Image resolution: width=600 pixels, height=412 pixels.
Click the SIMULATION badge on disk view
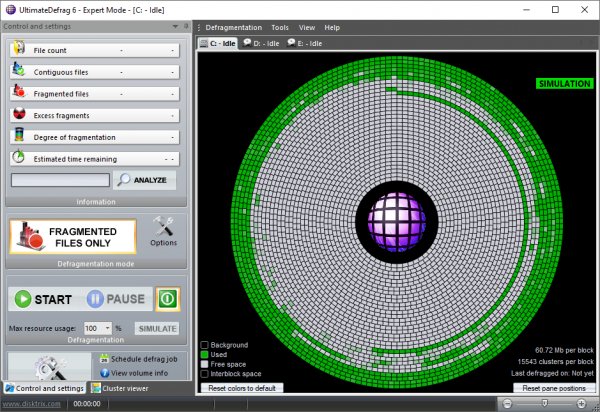pyautogui.click(x=564, y=84)
